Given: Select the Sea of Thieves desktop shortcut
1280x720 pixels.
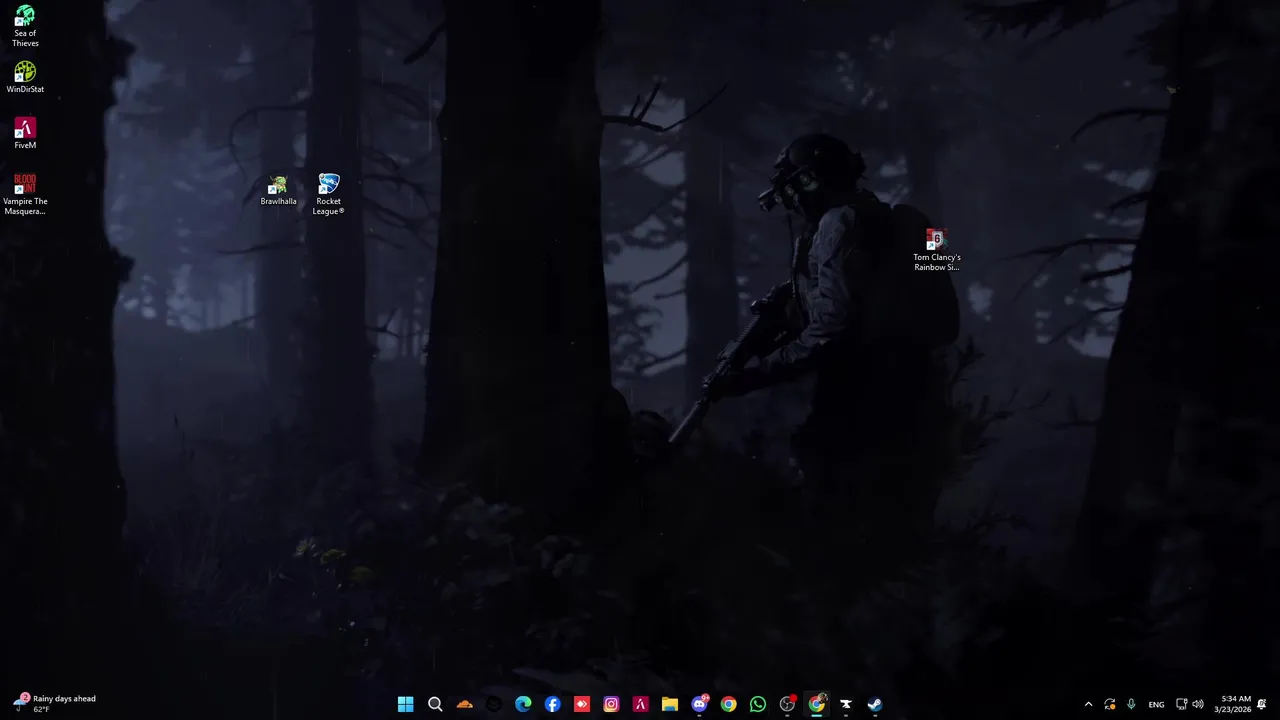Looking at the screenshot, I should coord(25,26).
